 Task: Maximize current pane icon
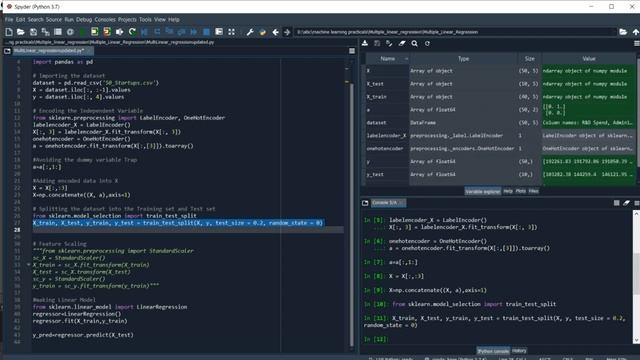point(219,32)
